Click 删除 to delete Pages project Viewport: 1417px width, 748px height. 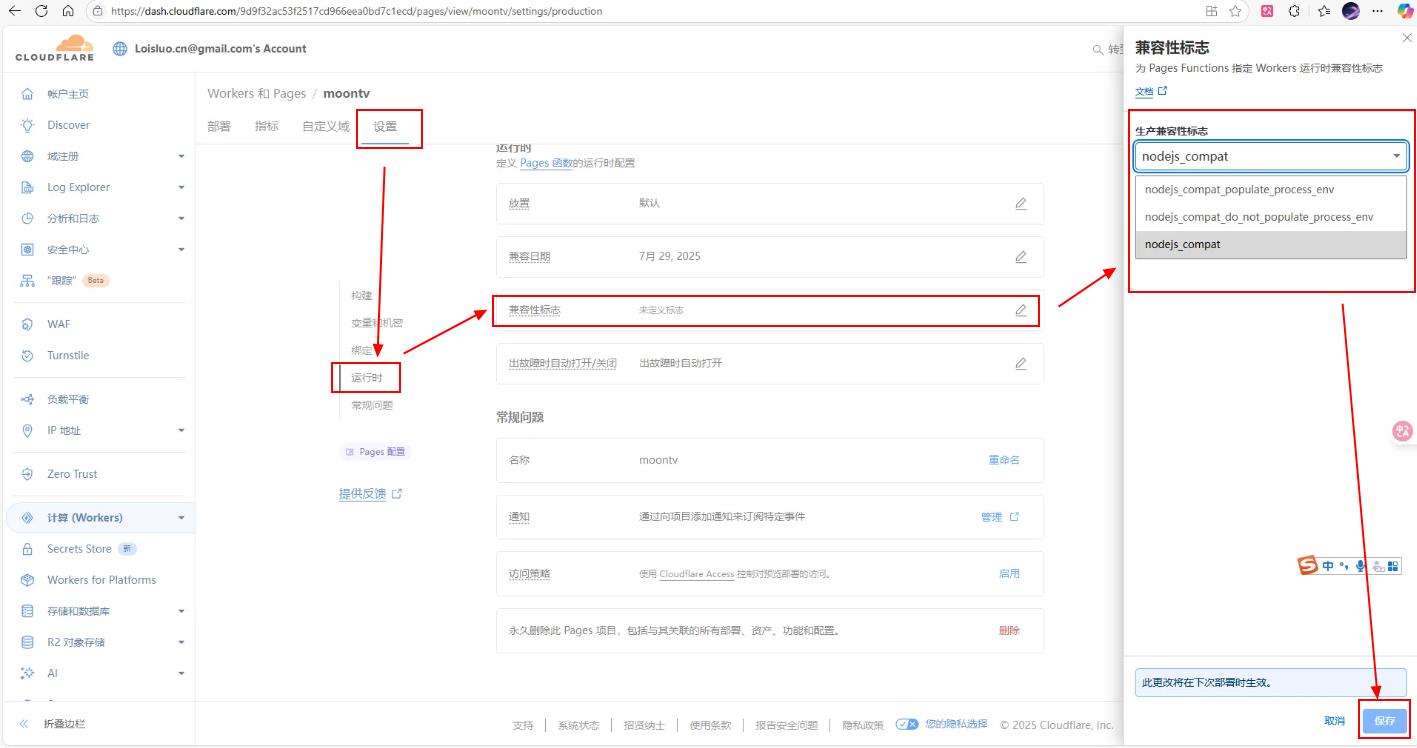tap(1009, 631)
